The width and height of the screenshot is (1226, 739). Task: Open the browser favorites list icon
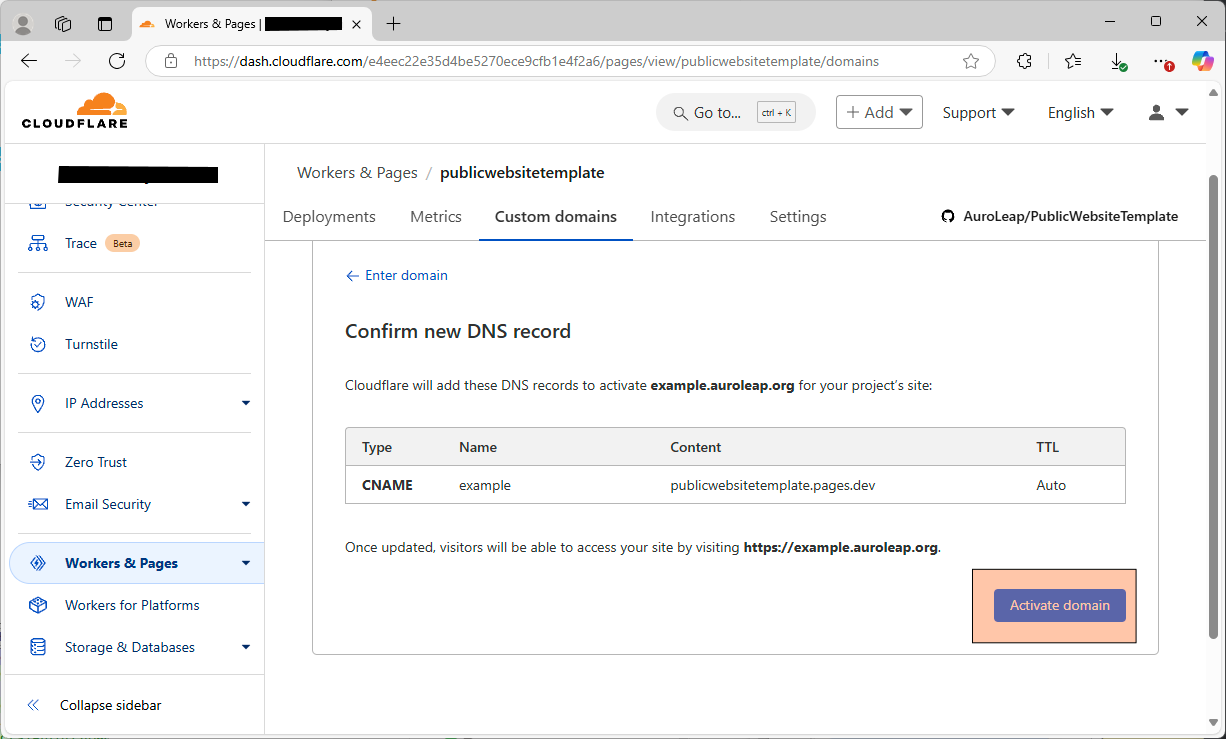pos(1073,61)
